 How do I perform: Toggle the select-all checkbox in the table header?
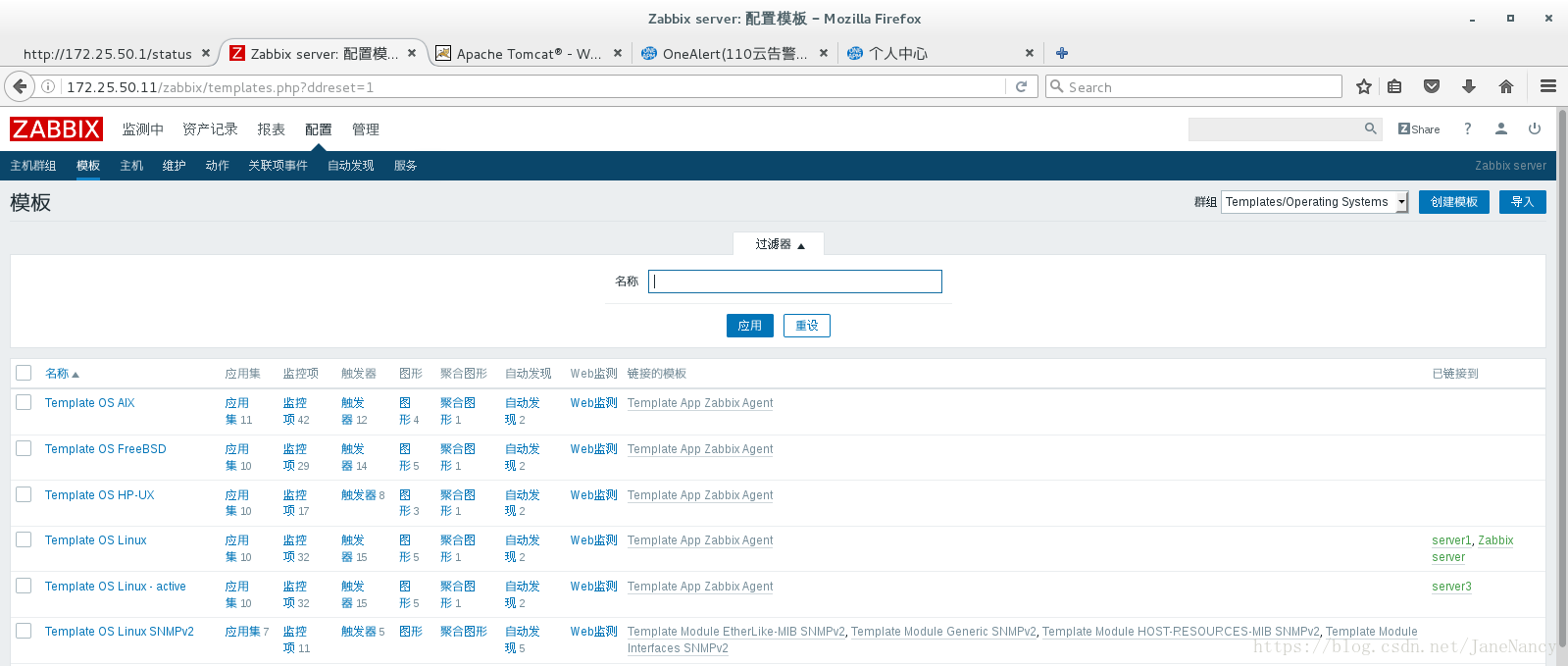24,373
